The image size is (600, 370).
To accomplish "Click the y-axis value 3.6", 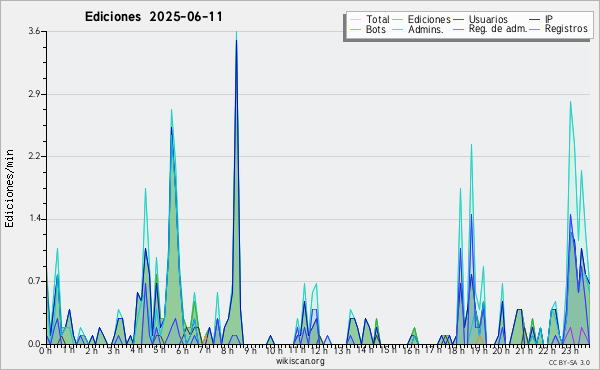I will (x=34, y=31).
